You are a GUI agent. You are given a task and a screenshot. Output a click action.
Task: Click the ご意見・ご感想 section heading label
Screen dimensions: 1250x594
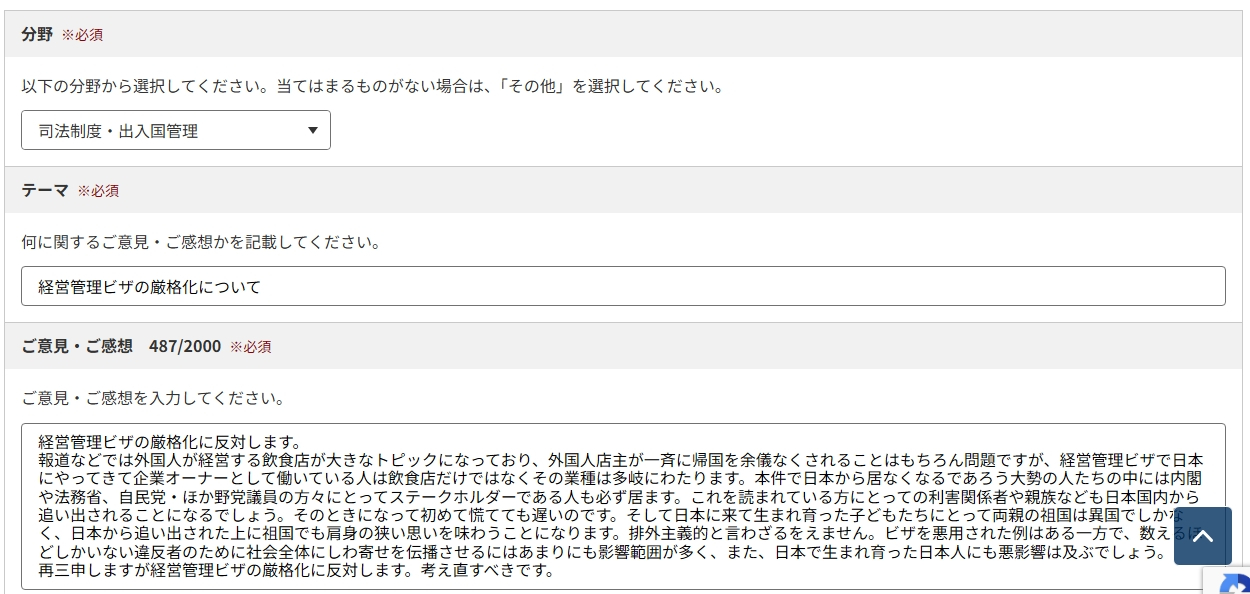tap(77, 346)
